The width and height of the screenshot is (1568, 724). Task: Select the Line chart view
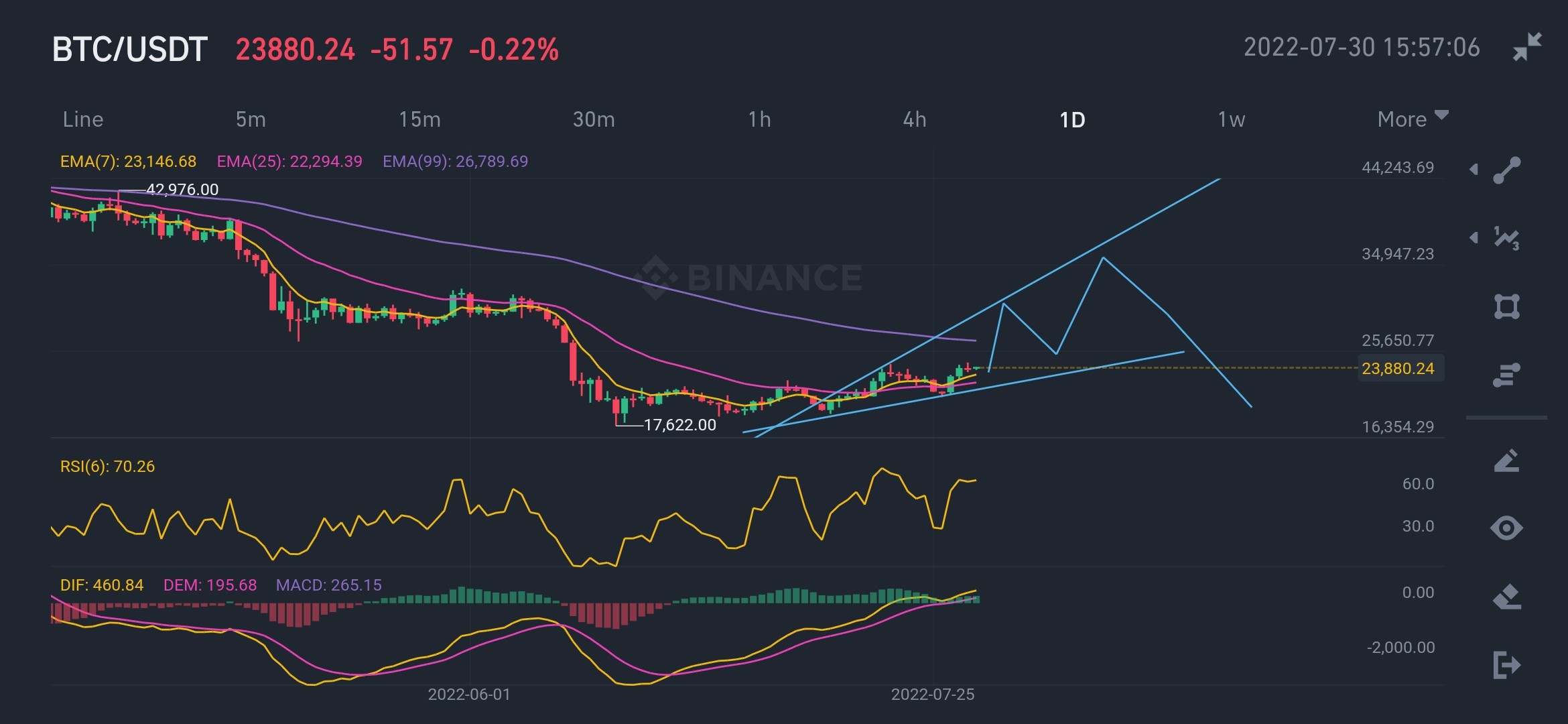coord(83,119)
